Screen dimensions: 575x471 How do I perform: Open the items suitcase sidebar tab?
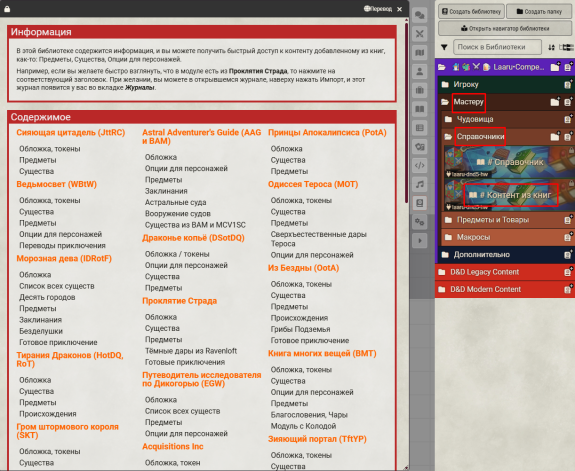420,90
